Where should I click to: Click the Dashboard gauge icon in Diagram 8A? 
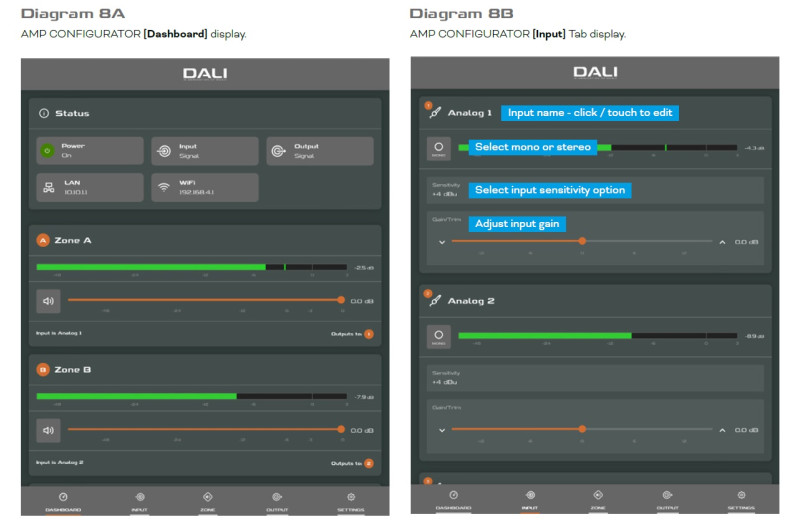tap(63, 497)
